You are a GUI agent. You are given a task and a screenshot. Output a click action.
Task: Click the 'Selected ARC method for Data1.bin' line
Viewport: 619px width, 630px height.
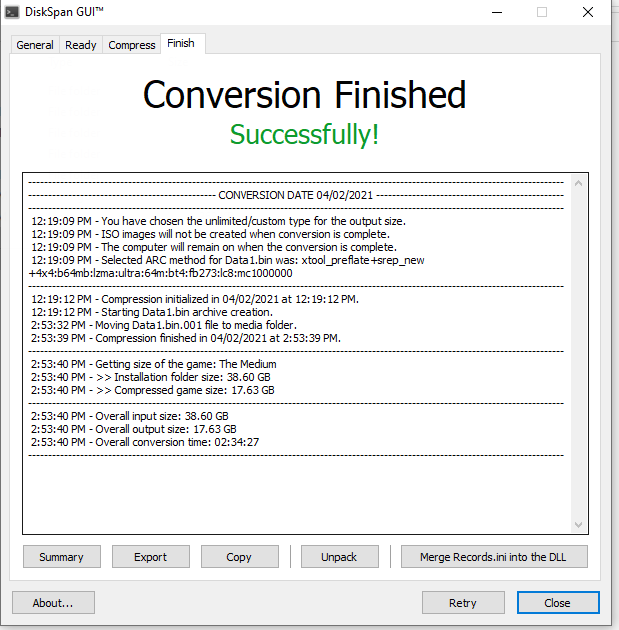pos(227,266)
